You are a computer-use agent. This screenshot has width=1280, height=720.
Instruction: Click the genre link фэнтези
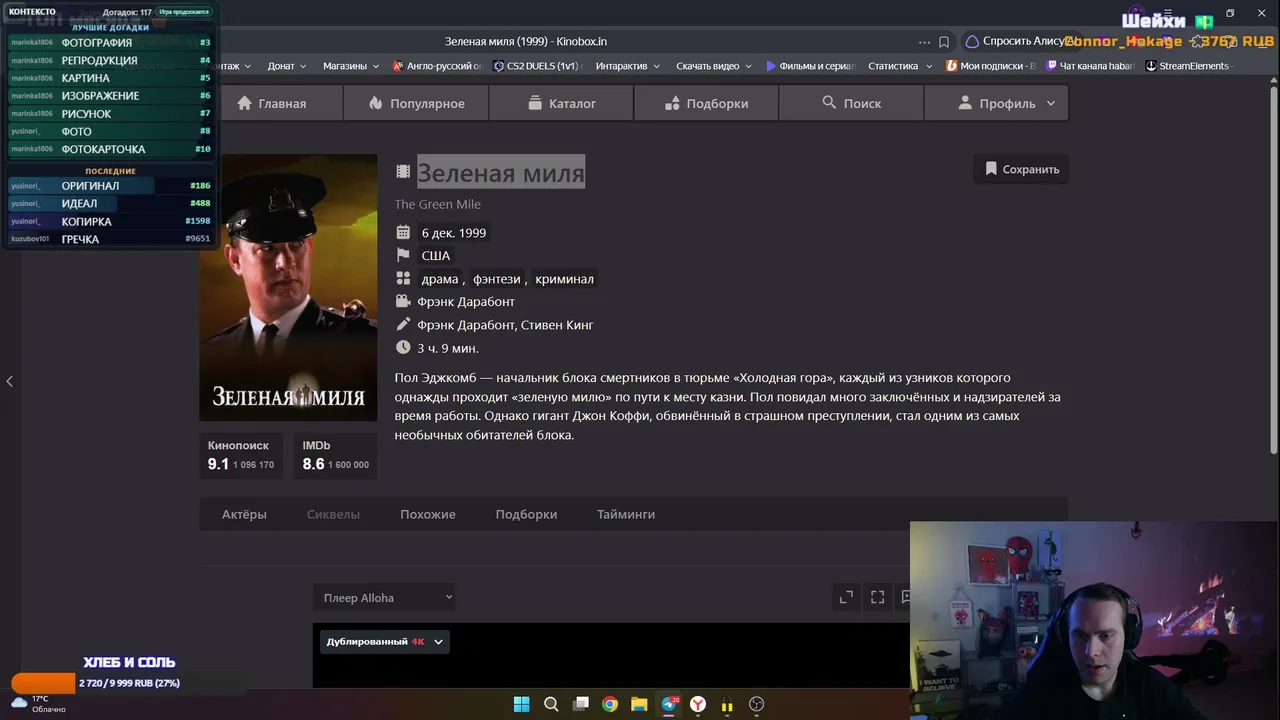point(497,279)
